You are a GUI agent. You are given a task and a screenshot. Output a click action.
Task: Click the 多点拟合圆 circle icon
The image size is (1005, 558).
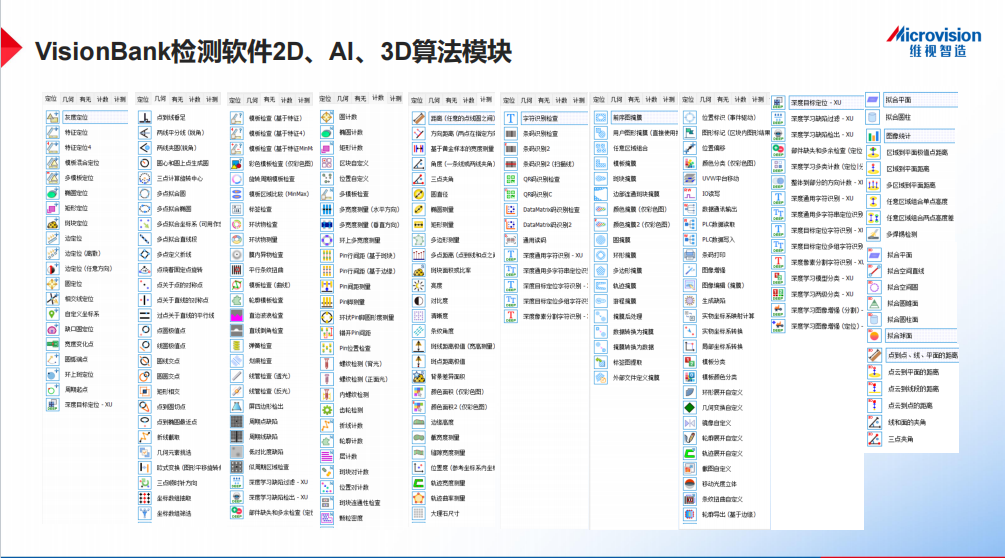pos(145,193)
